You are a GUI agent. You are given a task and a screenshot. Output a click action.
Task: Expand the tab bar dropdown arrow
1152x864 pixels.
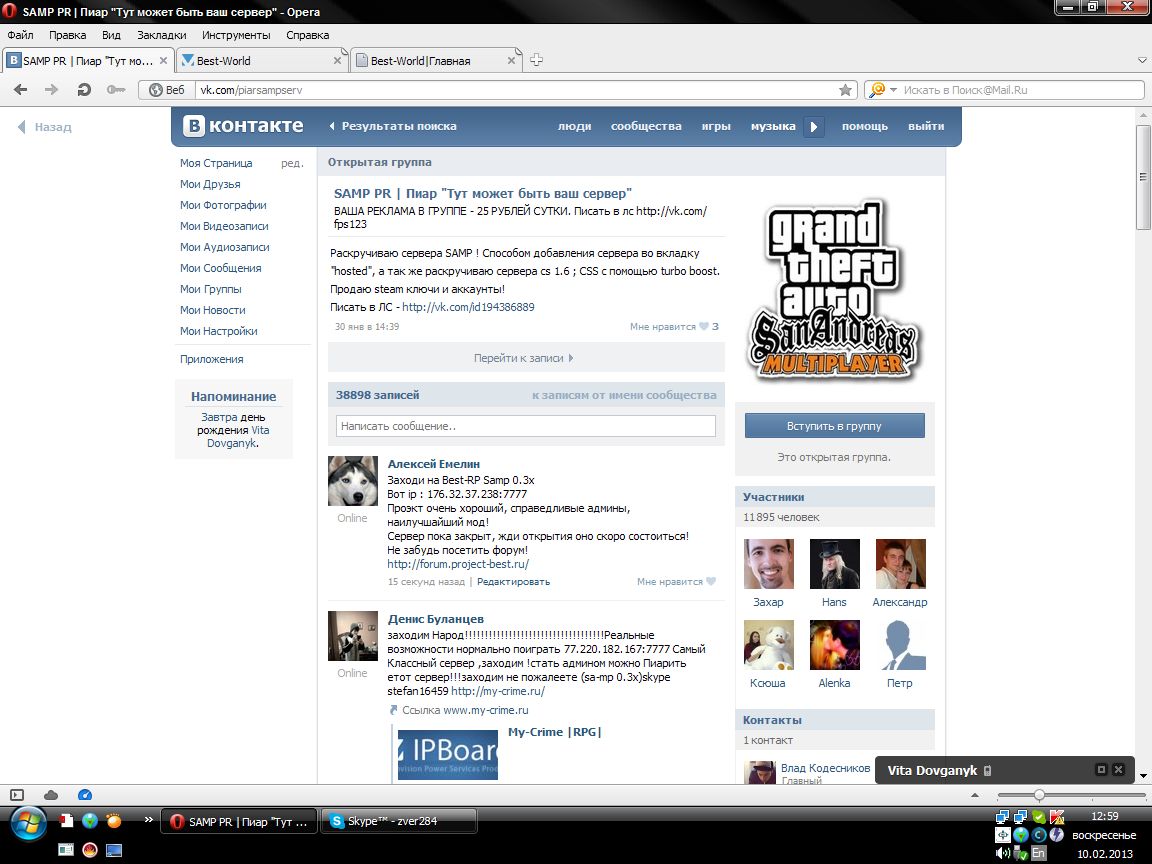click(1142, 60)
